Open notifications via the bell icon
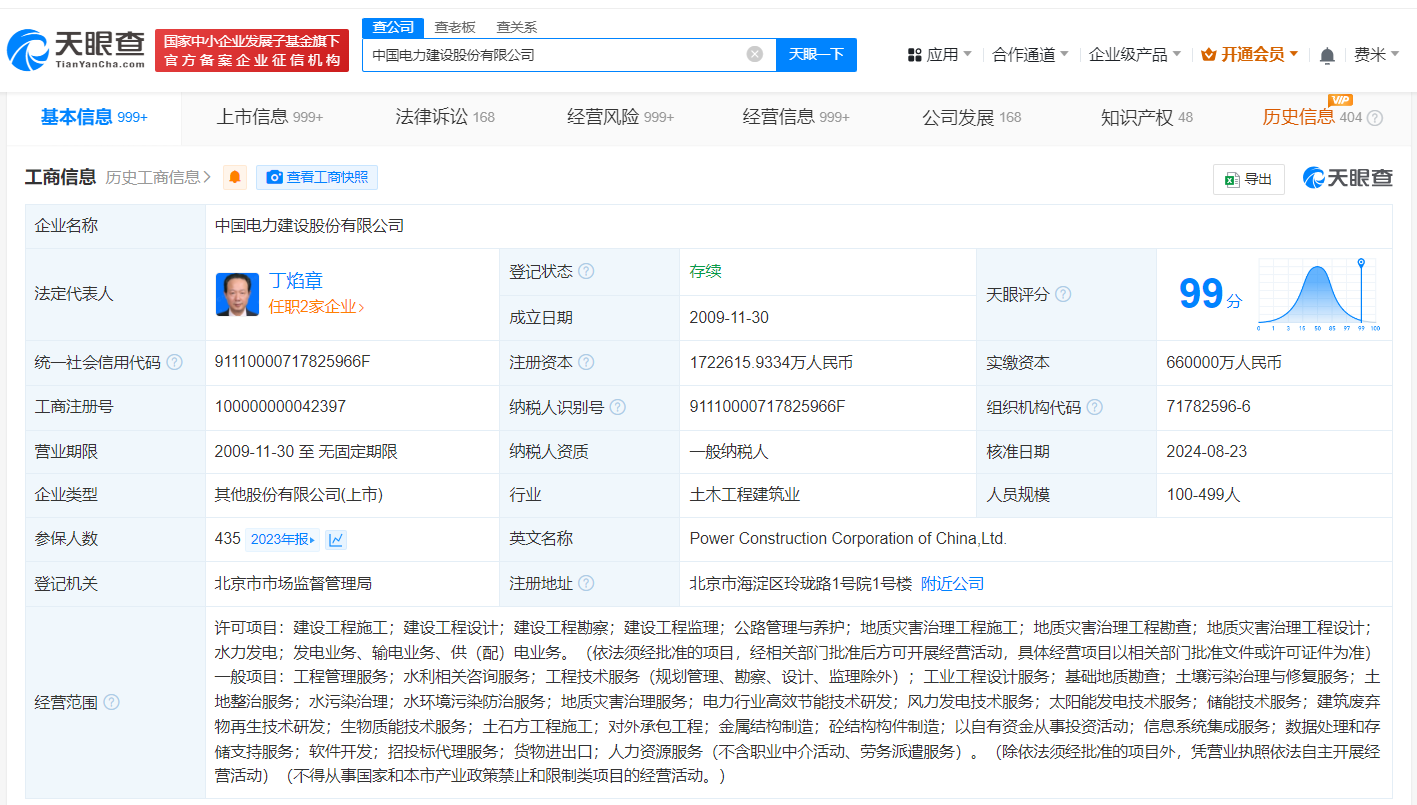1417x805 pixels. coord(1327,54)
